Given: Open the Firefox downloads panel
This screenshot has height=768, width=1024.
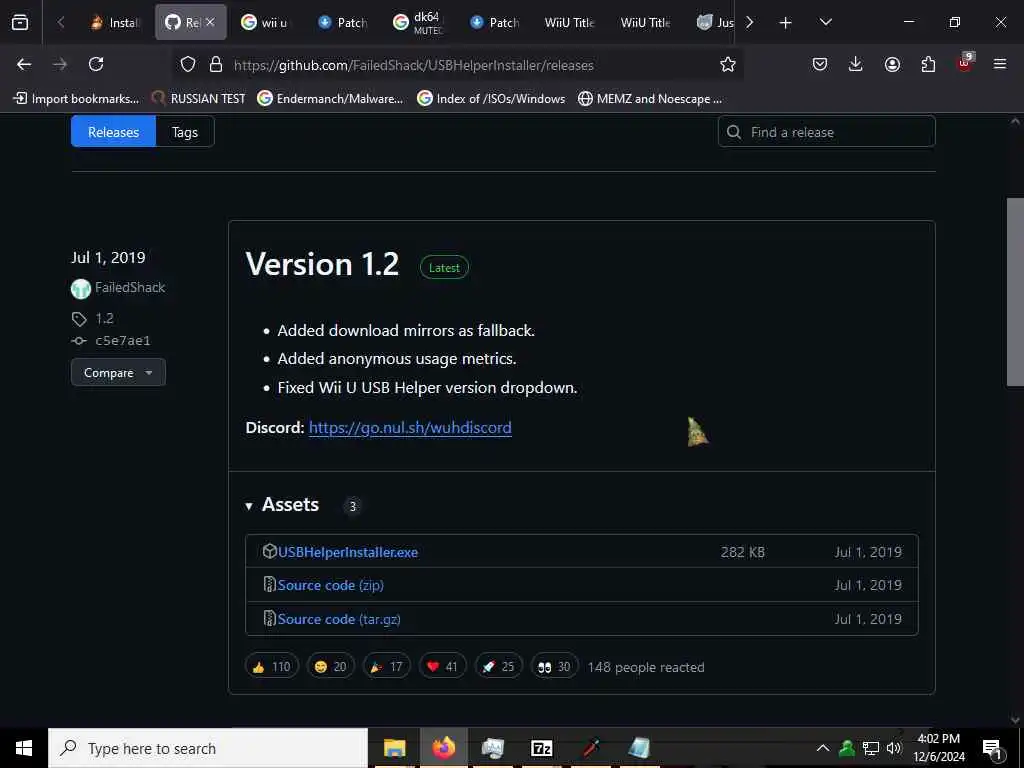Looking at the screenshot, I should (x=856, y=64).
